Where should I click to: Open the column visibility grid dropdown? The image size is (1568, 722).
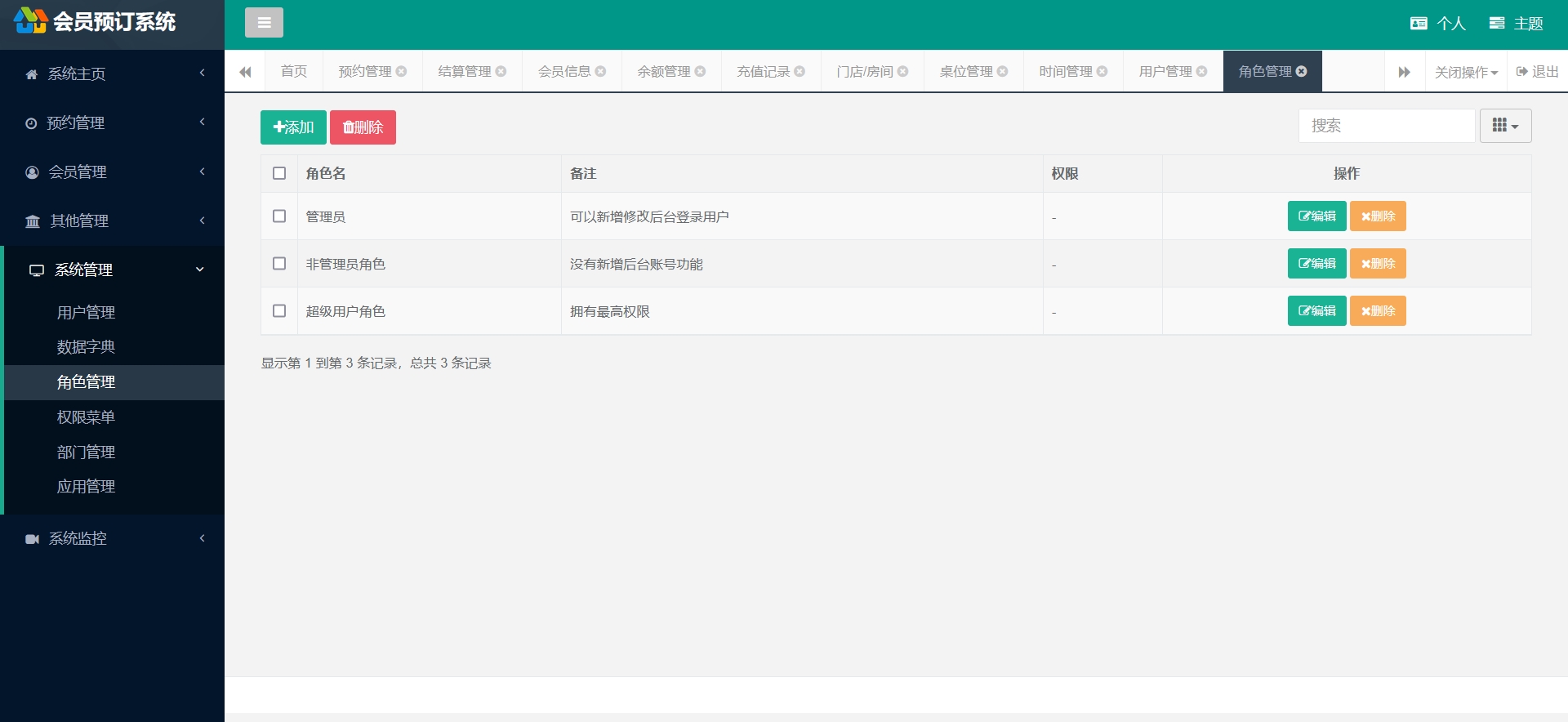(1505, 126)
